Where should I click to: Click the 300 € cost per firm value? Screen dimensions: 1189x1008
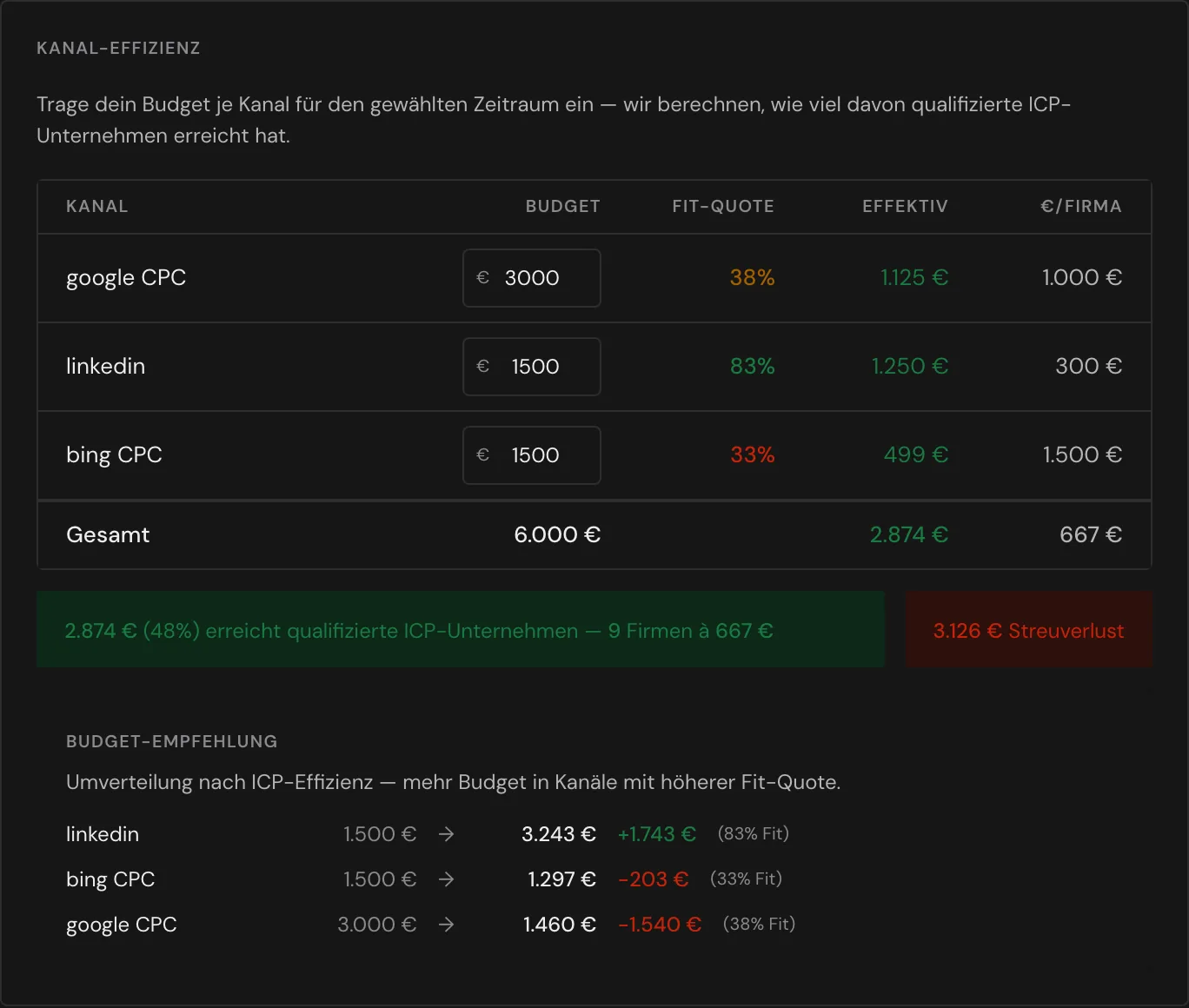point(1089,367)
